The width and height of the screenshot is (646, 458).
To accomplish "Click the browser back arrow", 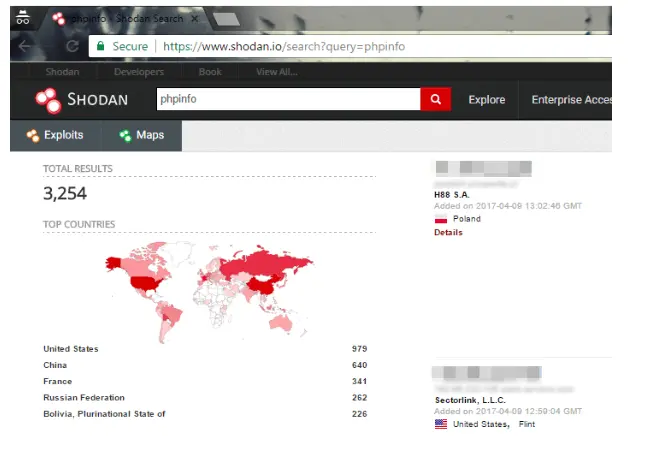I will tap(24, 46).
